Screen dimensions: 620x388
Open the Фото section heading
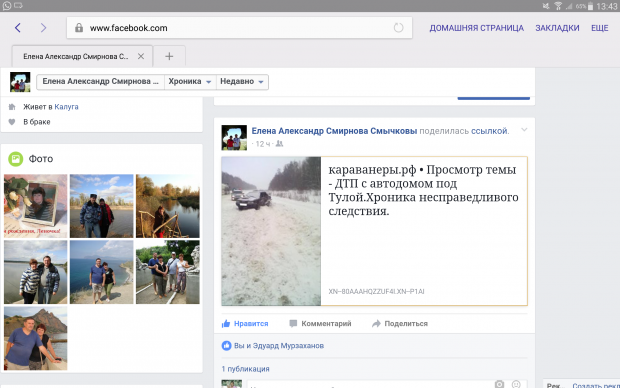[41, 159]
